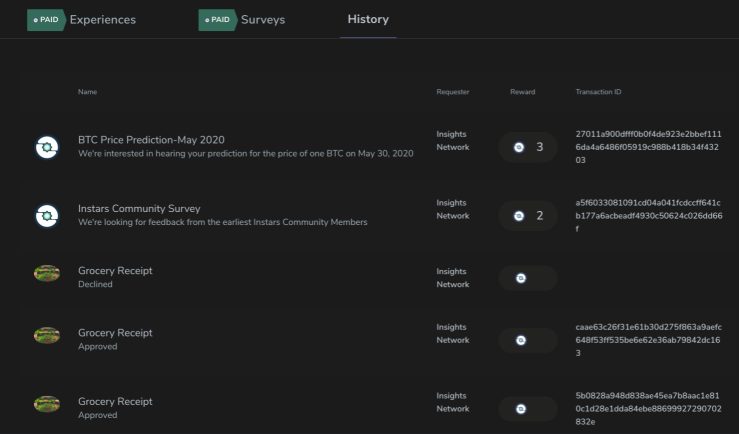Click the Instars Community Survey logo icon
The height and width of the screenshot is (434, 739).
pos(47,216)
